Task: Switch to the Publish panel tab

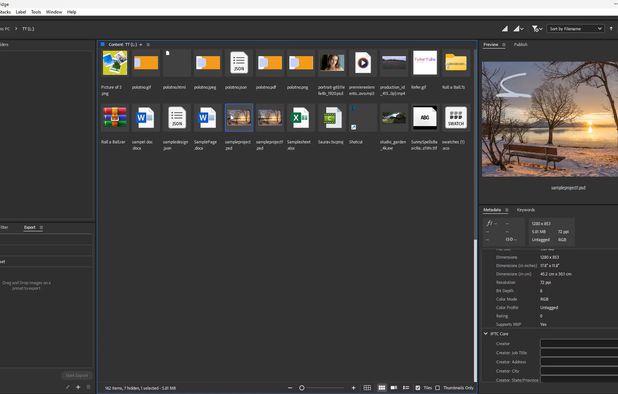Action: (x=521, y=45)
